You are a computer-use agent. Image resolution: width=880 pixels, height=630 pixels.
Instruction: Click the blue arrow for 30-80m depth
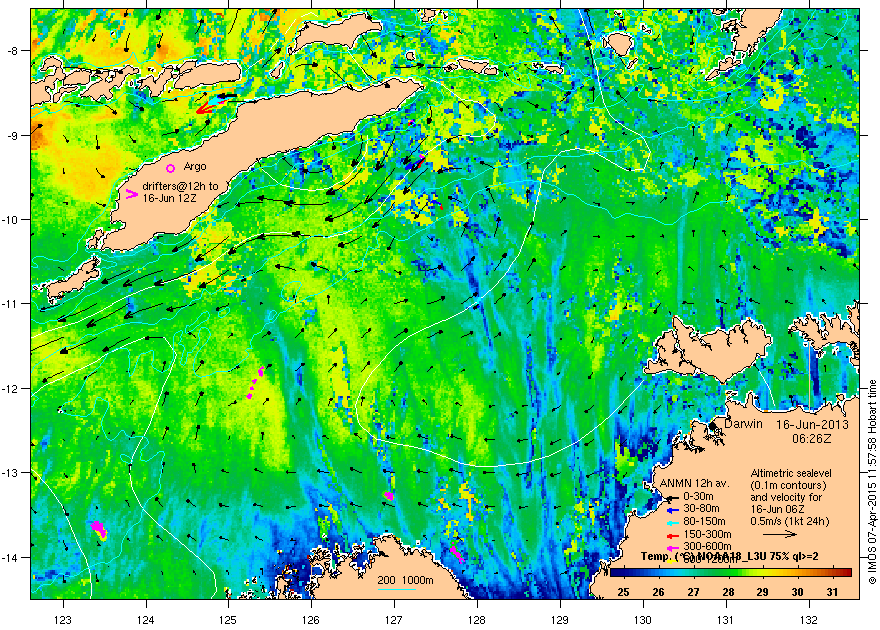(x=672, y=510)
